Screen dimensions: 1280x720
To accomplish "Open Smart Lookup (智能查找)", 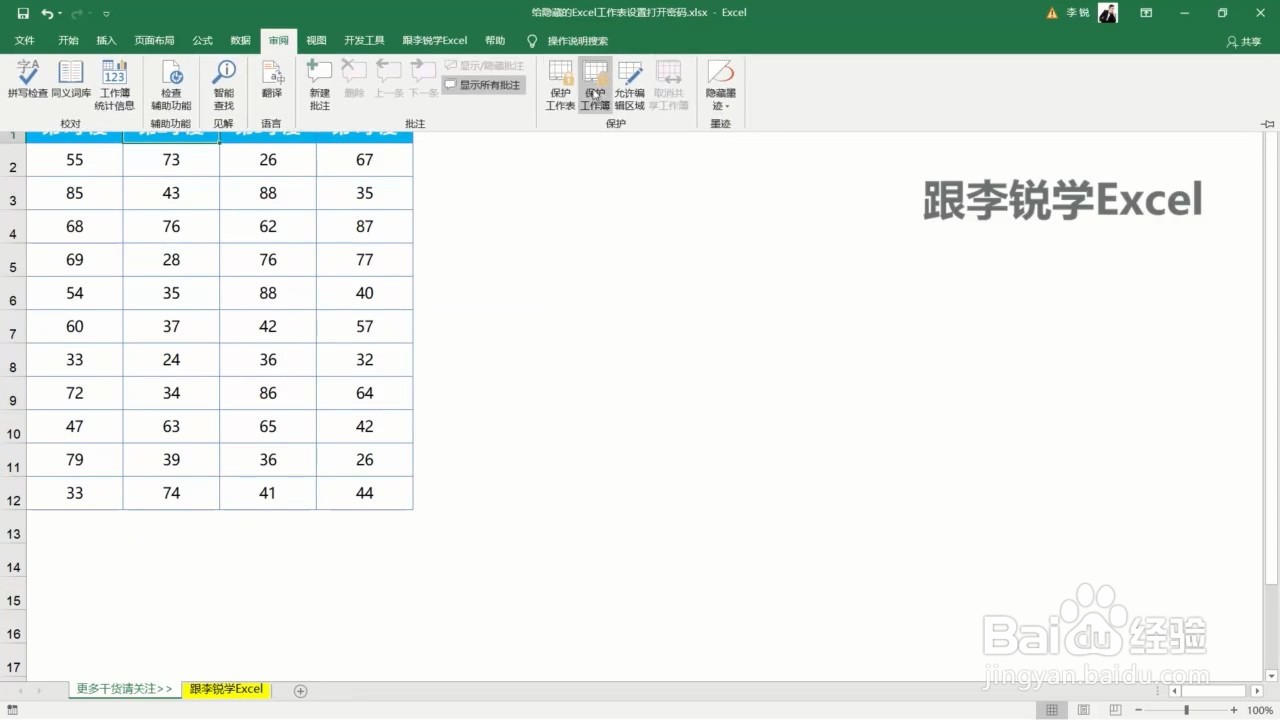I will 224,85.
